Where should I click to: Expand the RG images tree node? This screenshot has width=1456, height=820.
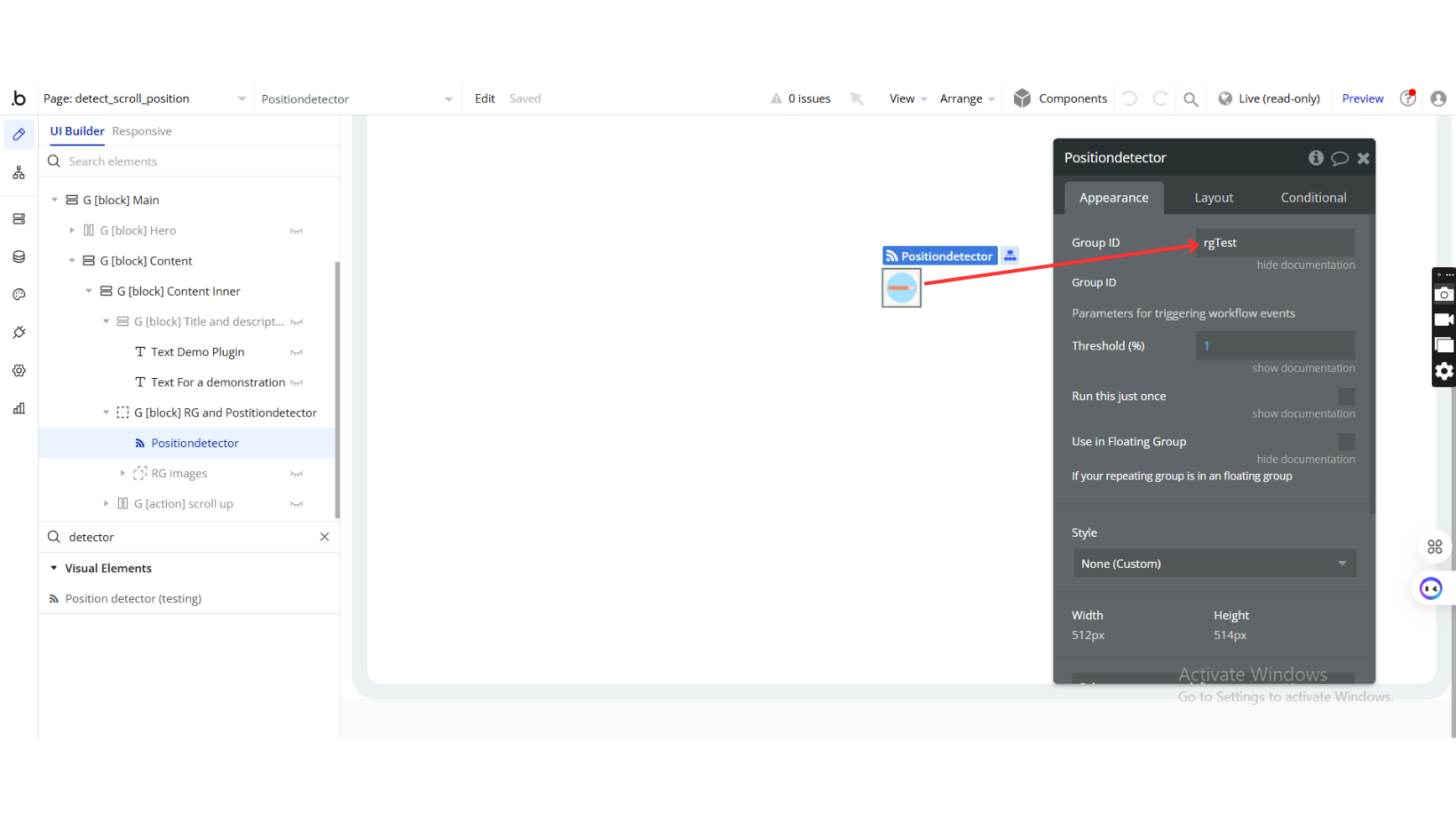(123, 474)
